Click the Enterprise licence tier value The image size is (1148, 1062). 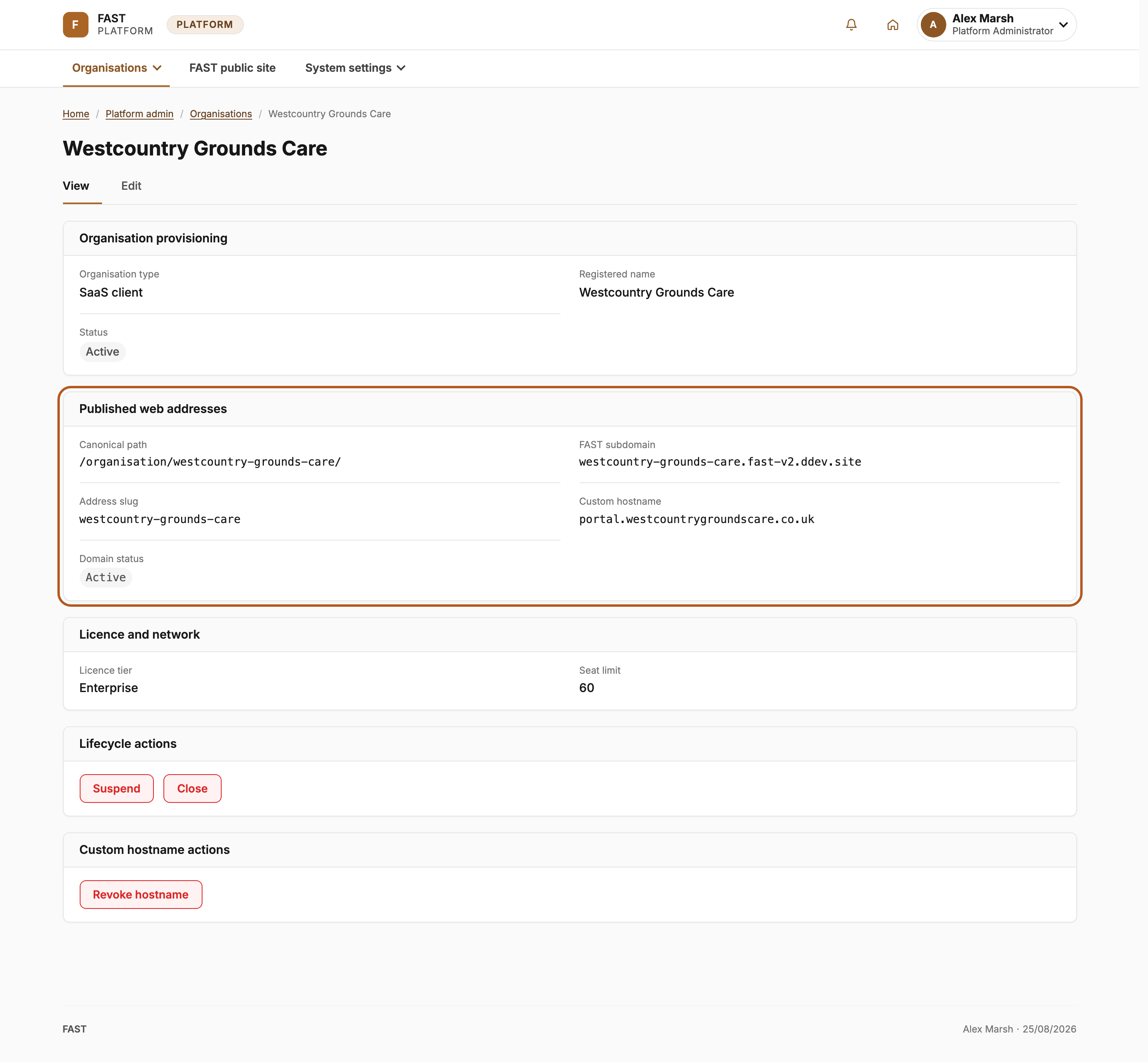point(108,688)
